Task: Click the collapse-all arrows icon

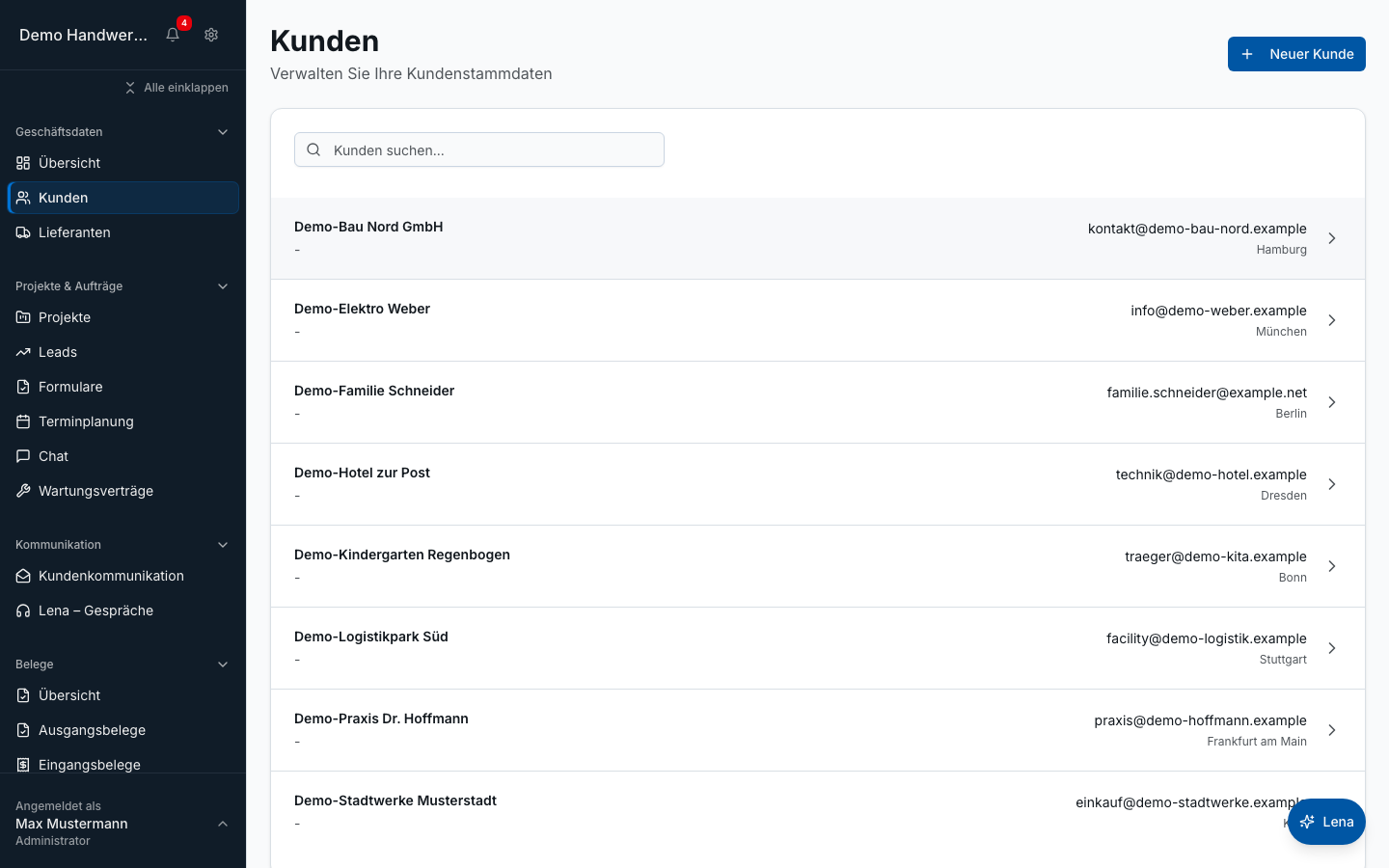Action: (130, 88)
